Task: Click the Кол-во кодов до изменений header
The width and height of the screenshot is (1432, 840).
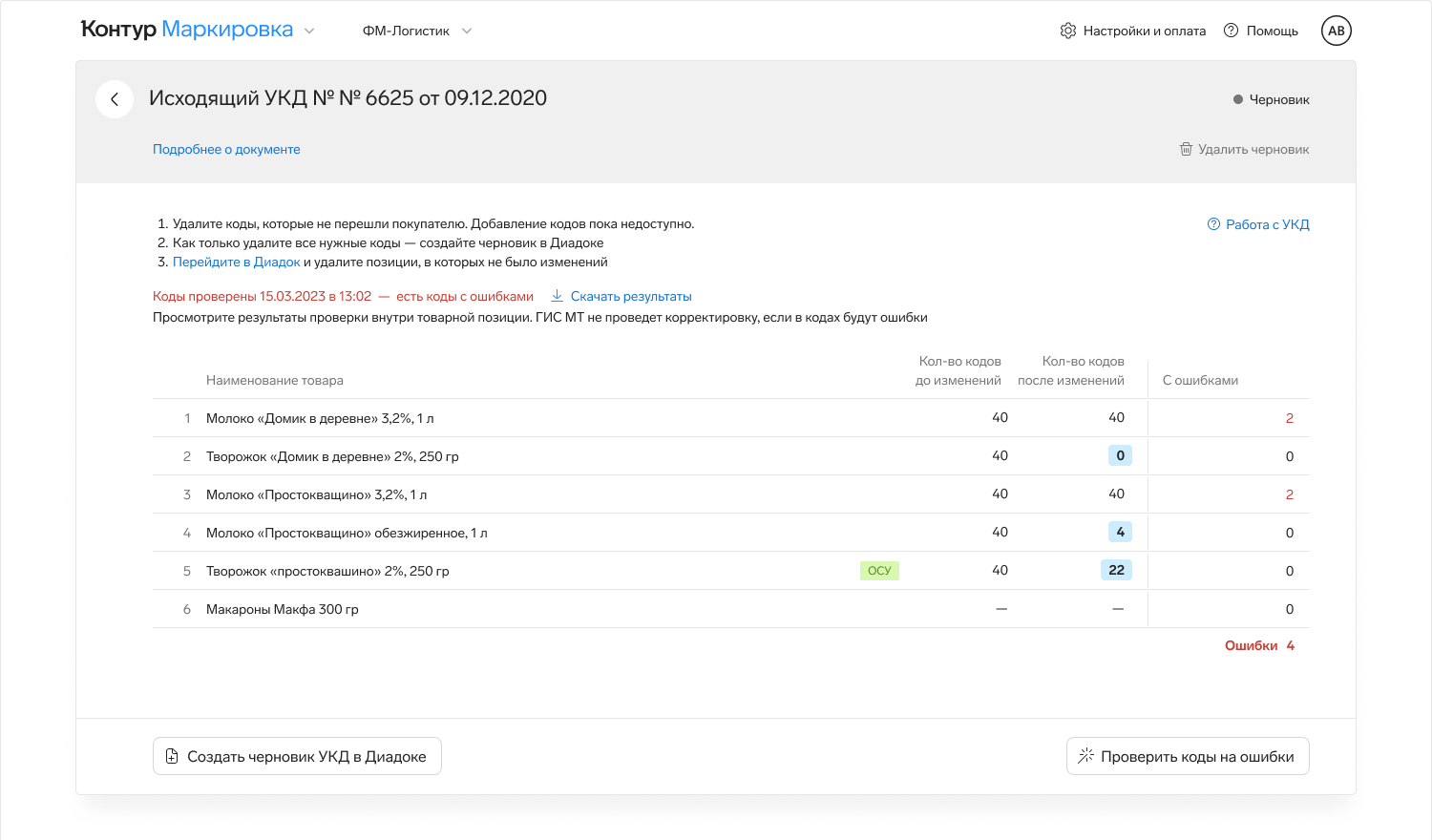Action: [958, 370]
